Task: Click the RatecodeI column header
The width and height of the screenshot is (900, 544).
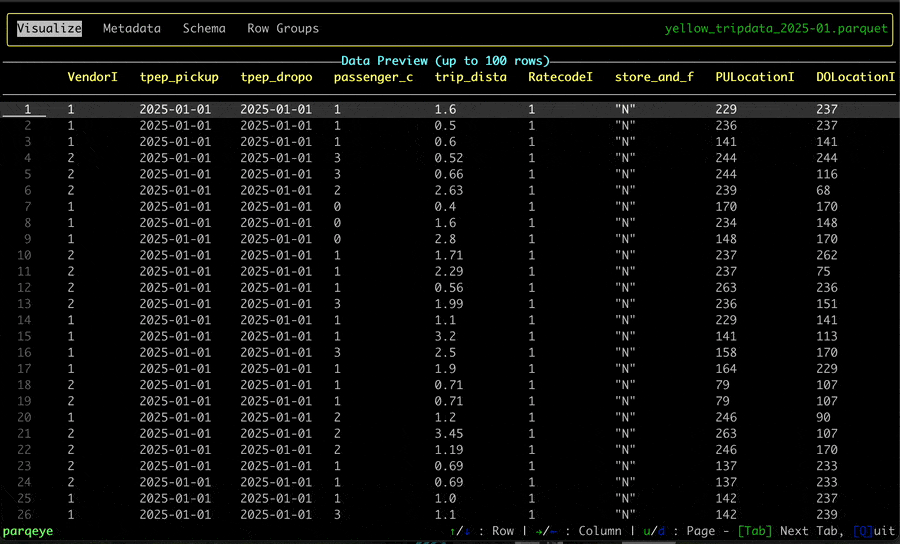Action: [561, 77]
